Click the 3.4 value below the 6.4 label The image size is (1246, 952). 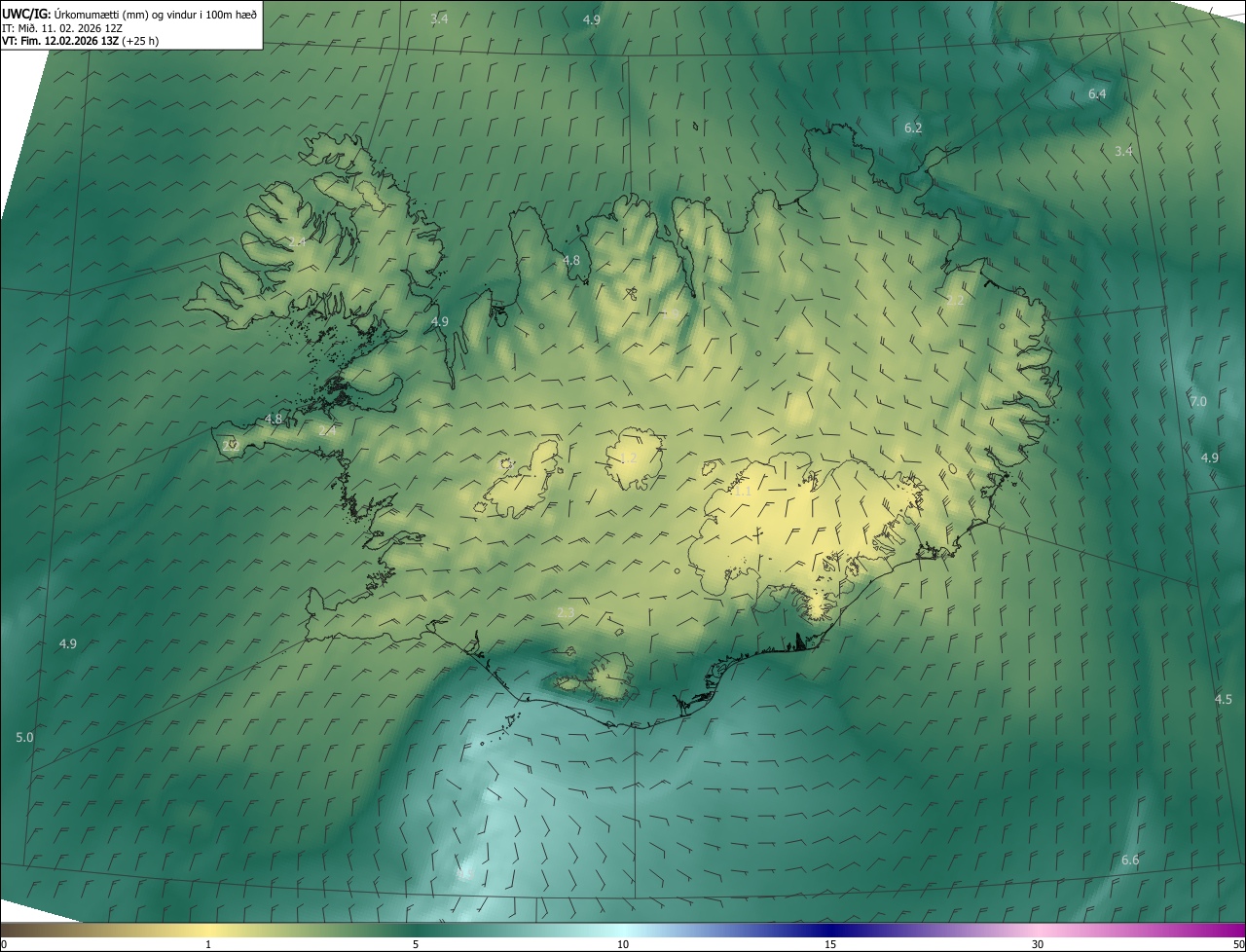point(1123,151)
